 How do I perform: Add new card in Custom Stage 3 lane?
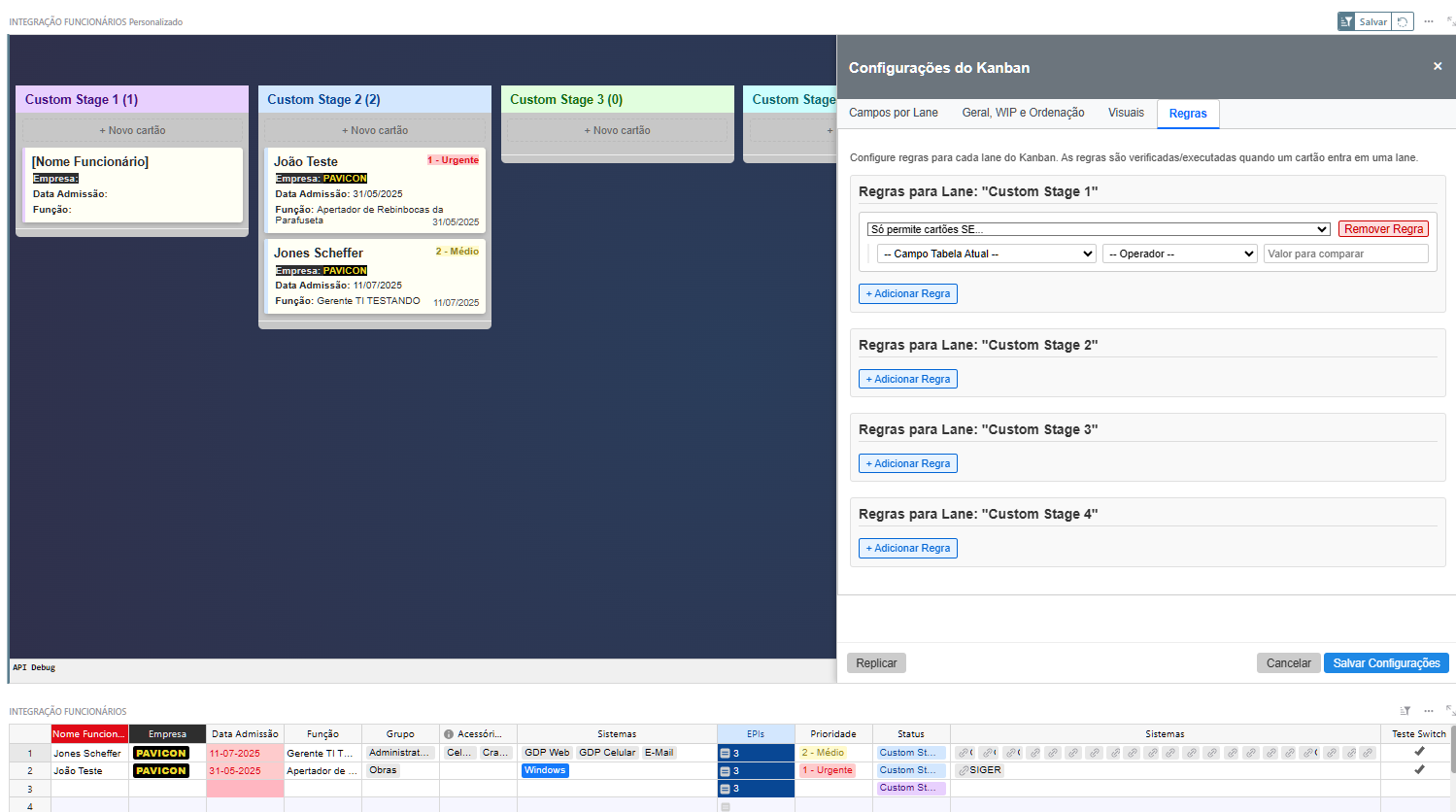coord(618,130)
